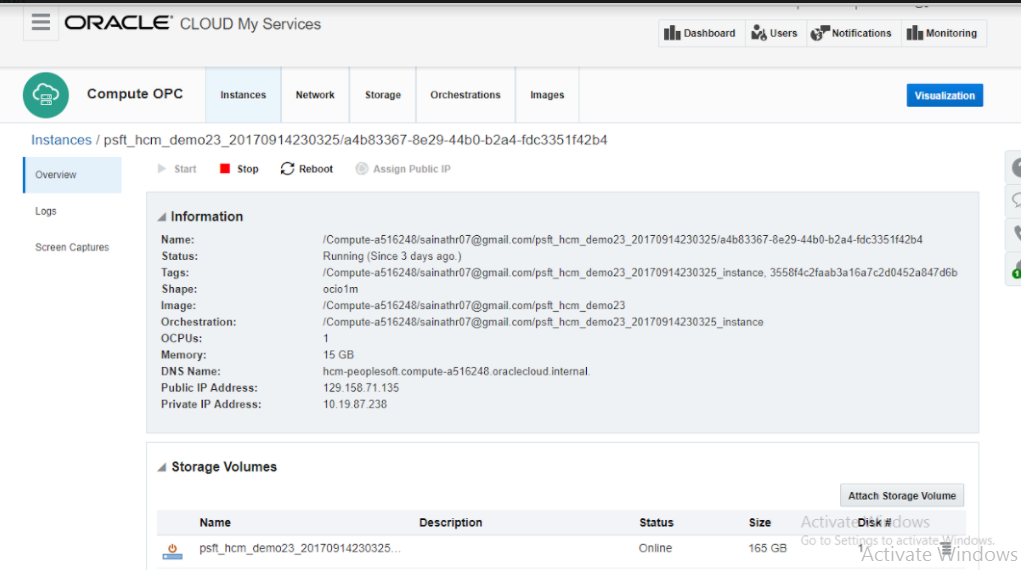Collapse the Storage Volumes section
Viewport: 1021px width, 570px height.
coord(162,467)
